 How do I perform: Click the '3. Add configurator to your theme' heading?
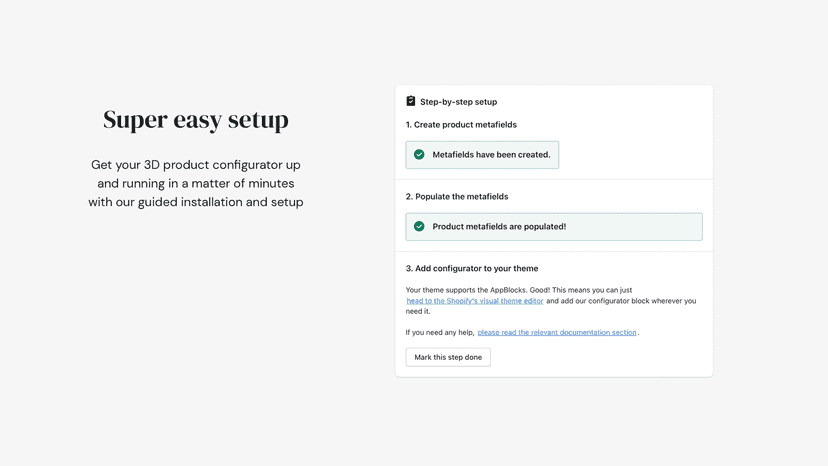tap(472, 268)
